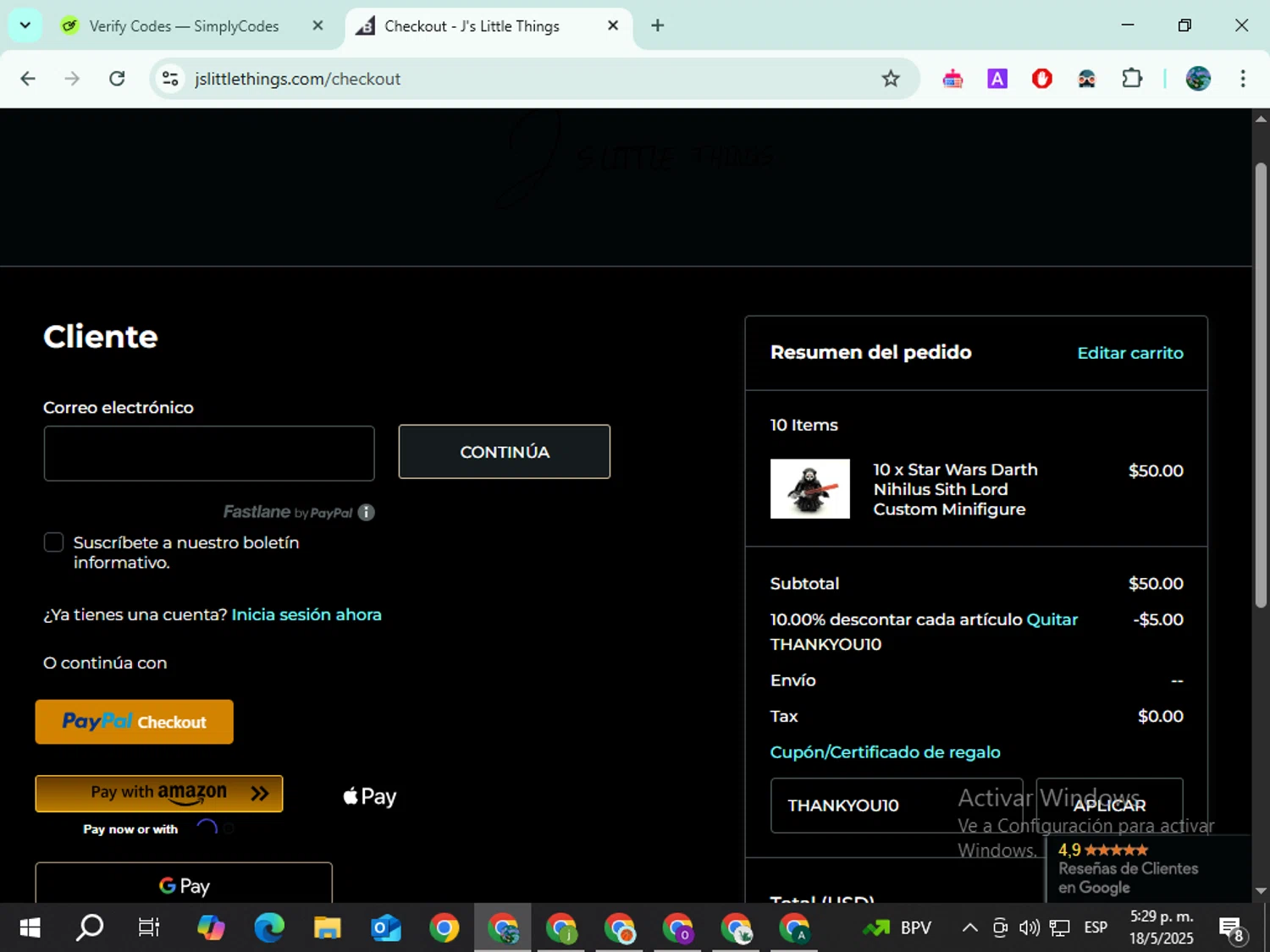Click the ESP language indicator

coord(1096,928)
